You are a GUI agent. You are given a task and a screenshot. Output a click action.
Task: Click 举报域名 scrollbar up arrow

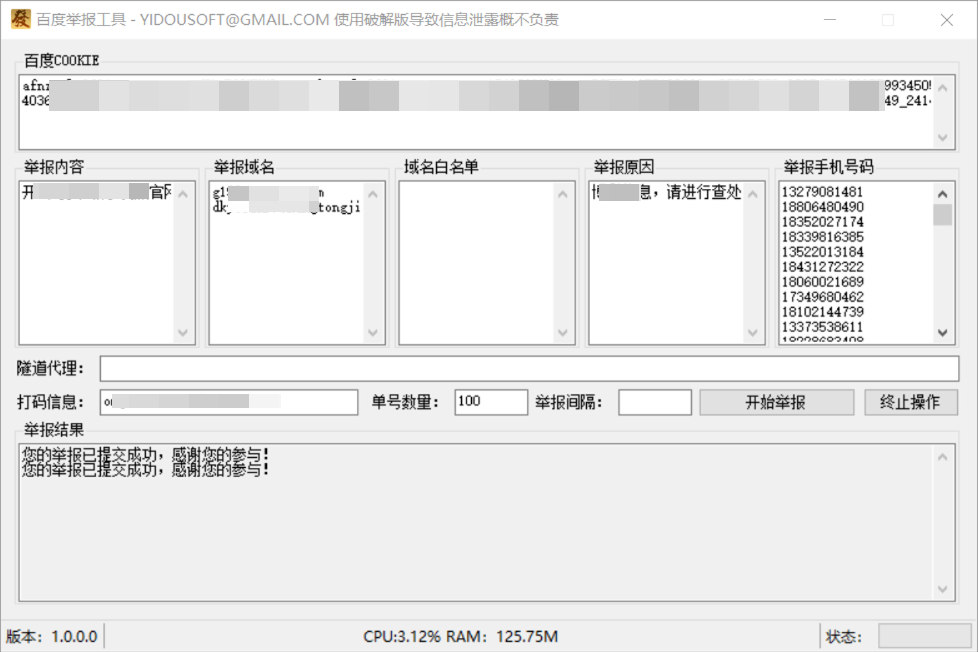[x=373, y=194]
